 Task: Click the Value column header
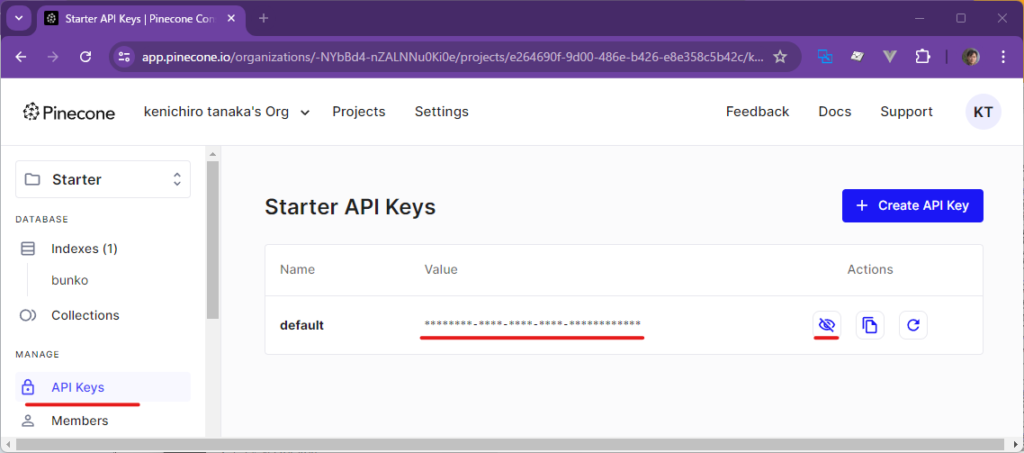pos(441,270)
